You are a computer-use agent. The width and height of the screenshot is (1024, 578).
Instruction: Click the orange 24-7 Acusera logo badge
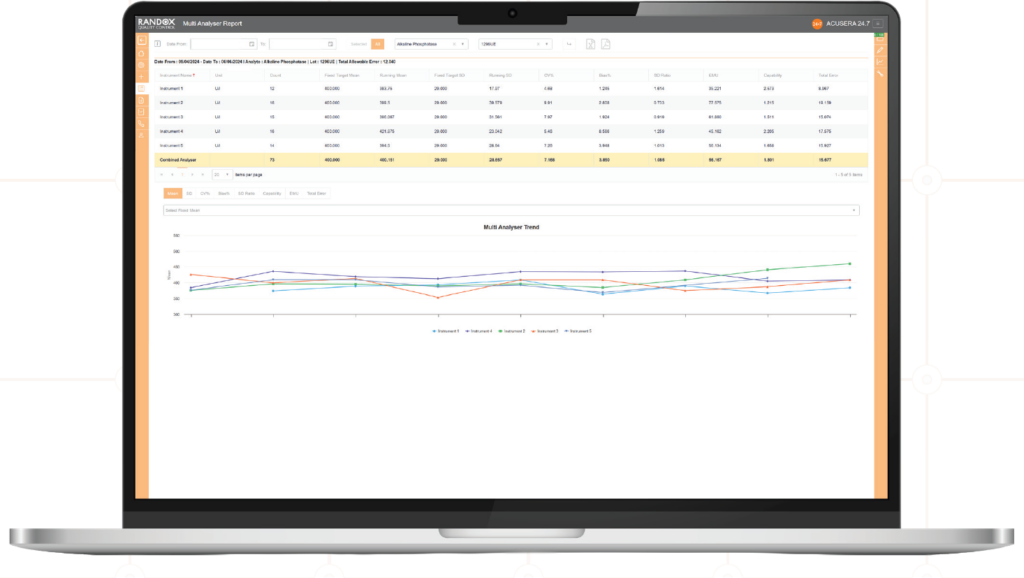[817, 24]
